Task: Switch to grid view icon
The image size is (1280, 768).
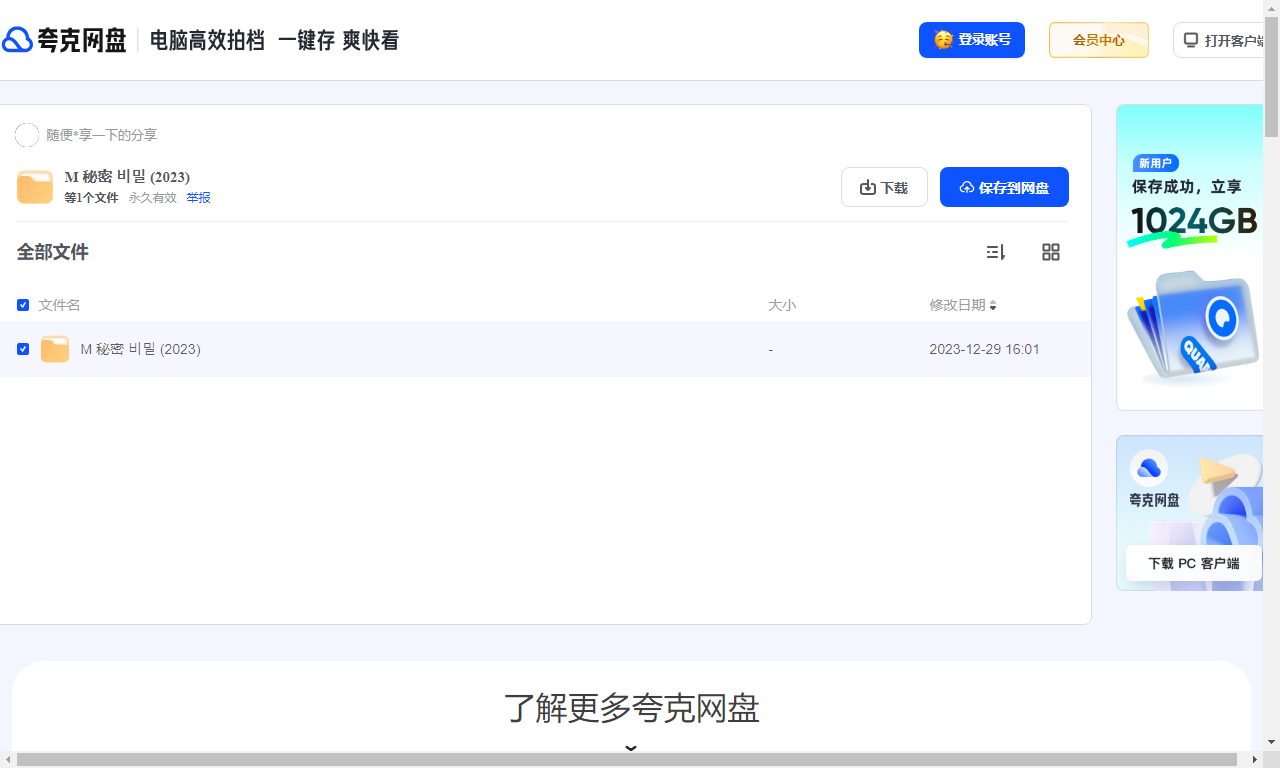Action: [x=1050, y=252]
